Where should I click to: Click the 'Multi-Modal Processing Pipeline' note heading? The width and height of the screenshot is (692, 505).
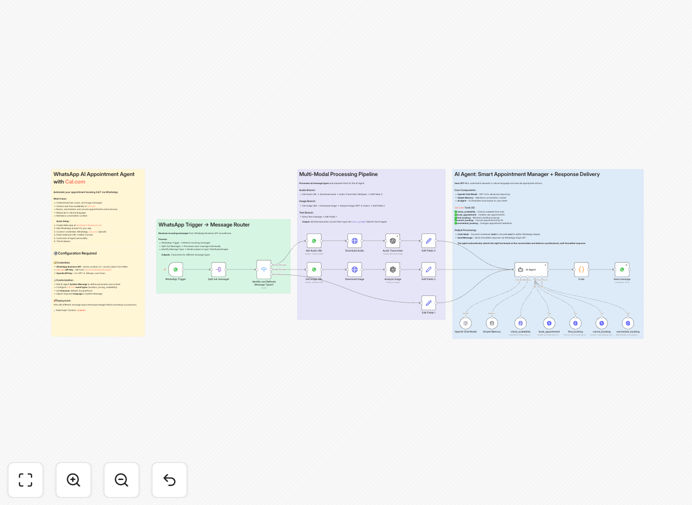(x=338, y=174)
